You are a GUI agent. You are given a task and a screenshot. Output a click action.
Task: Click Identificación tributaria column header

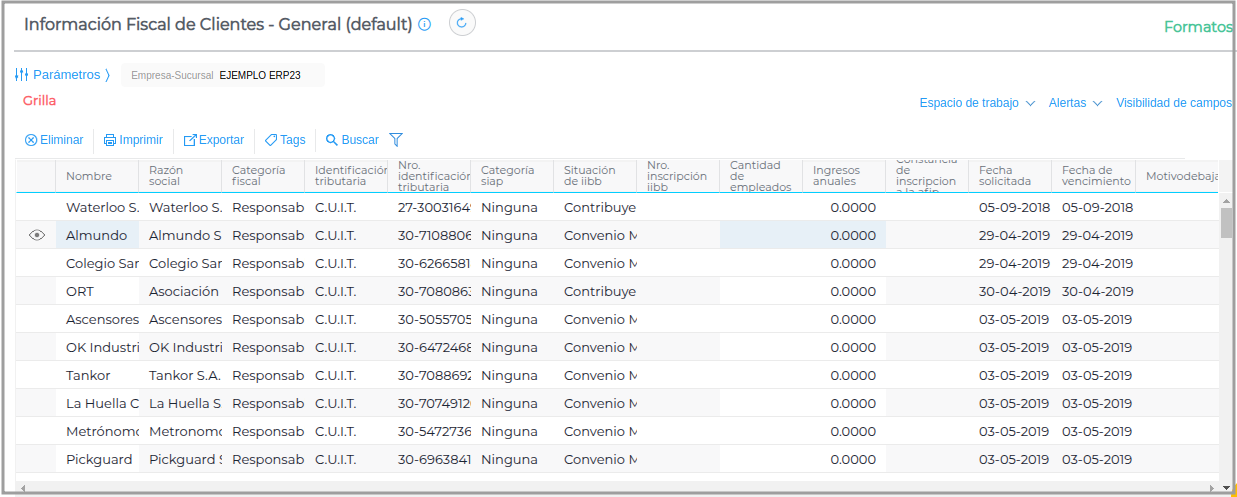(x=346, y=176)
